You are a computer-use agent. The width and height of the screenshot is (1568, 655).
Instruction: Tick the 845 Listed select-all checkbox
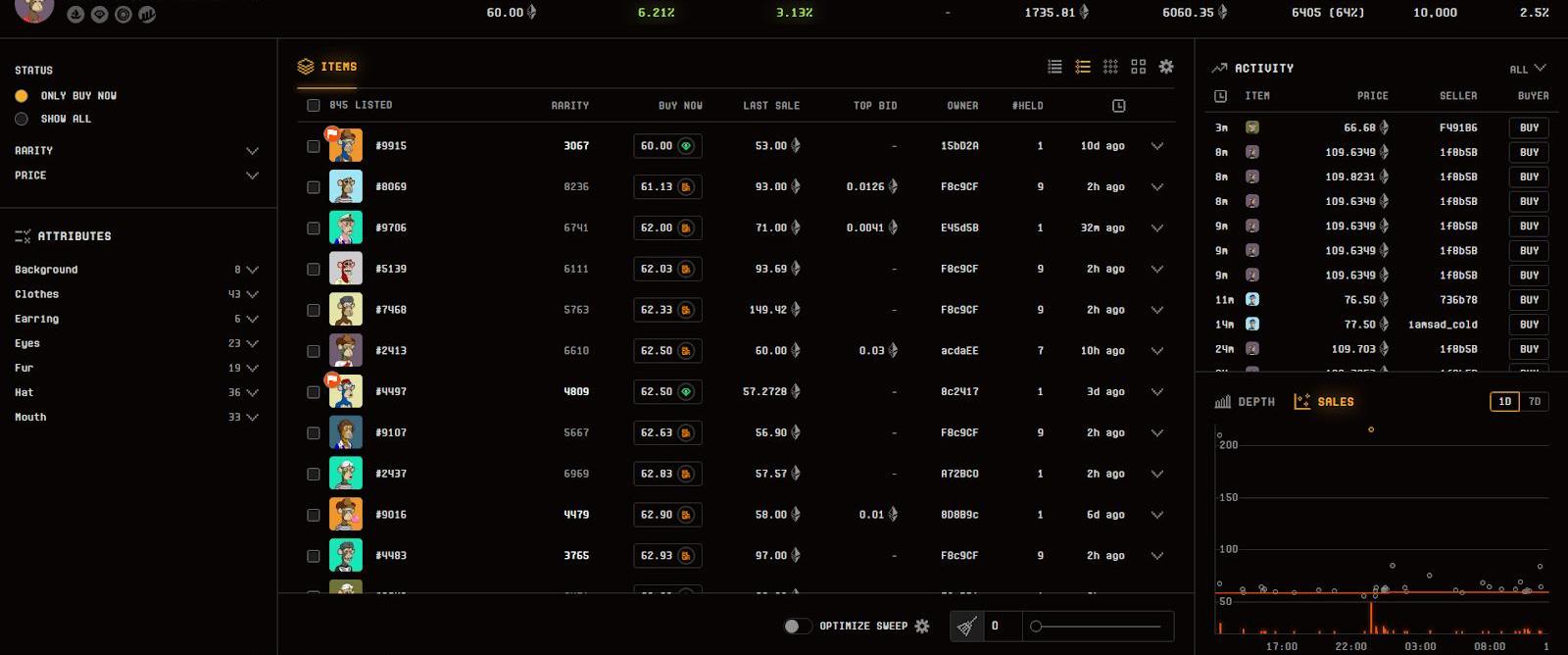coord(314,105)
